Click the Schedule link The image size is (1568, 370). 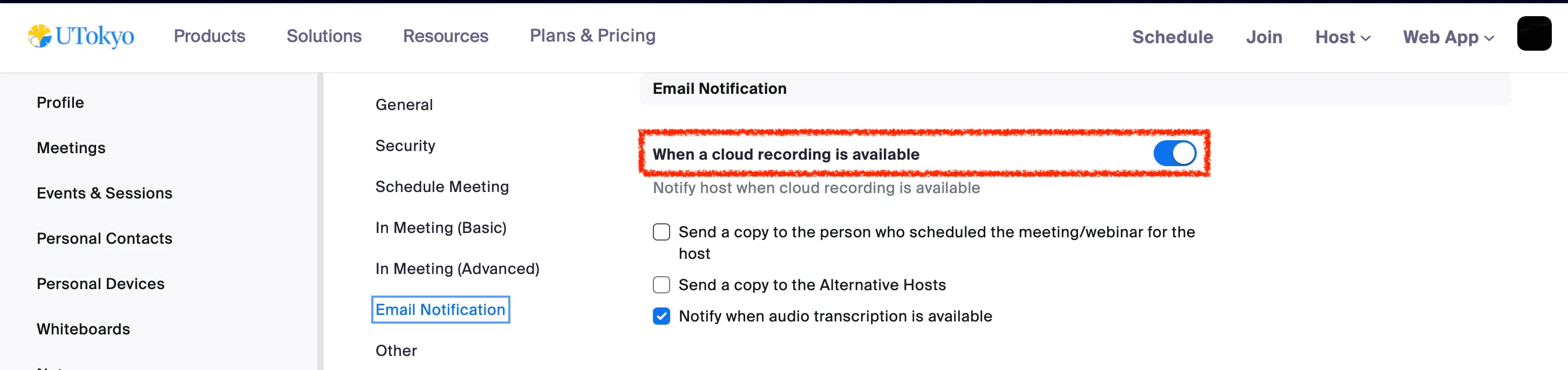1172,37
